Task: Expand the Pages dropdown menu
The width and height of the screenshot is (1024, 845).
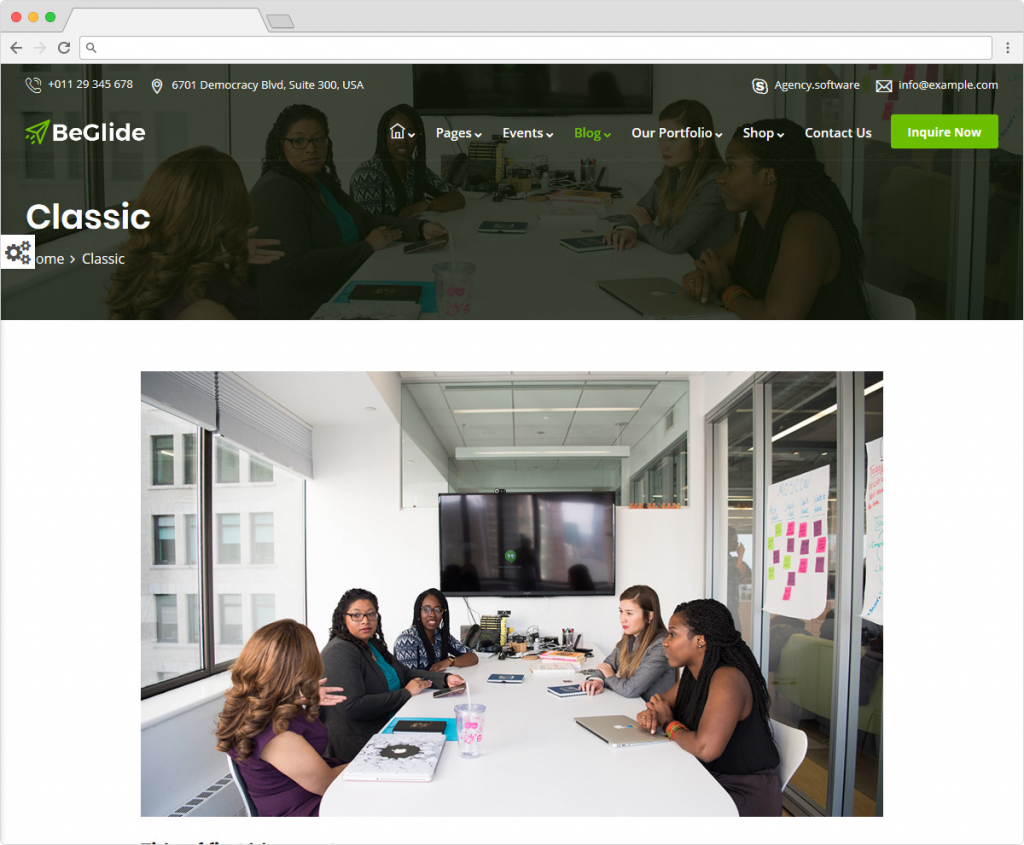Action: [458, 133]
